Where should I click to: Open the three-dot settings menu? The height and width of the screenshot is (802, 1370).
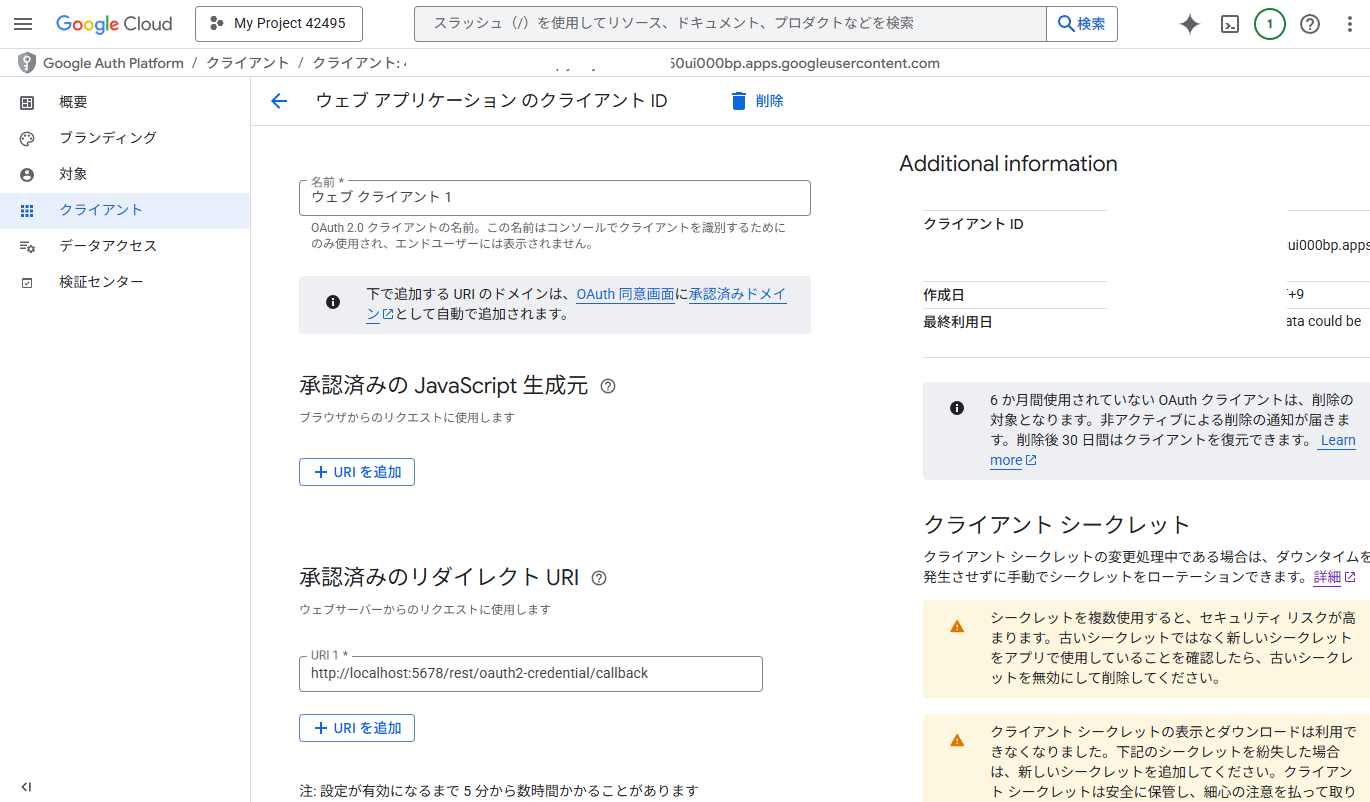click(x=1350, y=24)
